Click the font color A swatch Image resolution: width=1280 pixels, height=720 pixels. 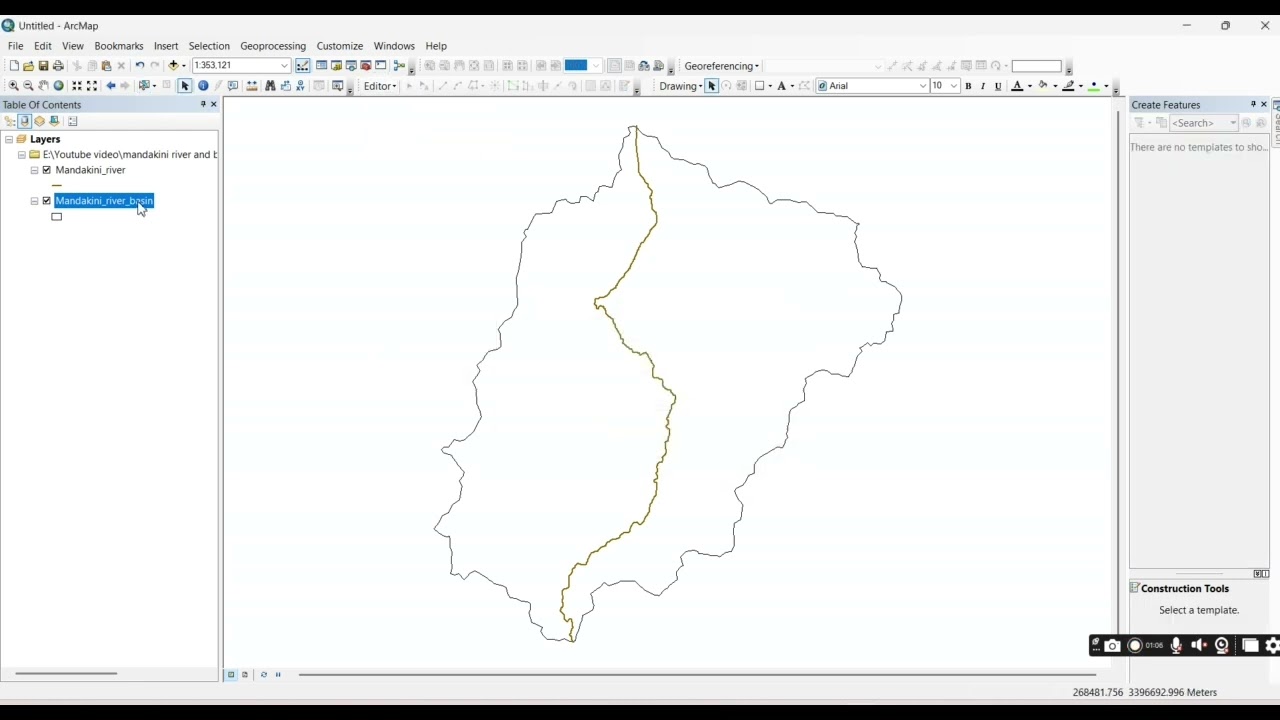point(1017,86)
